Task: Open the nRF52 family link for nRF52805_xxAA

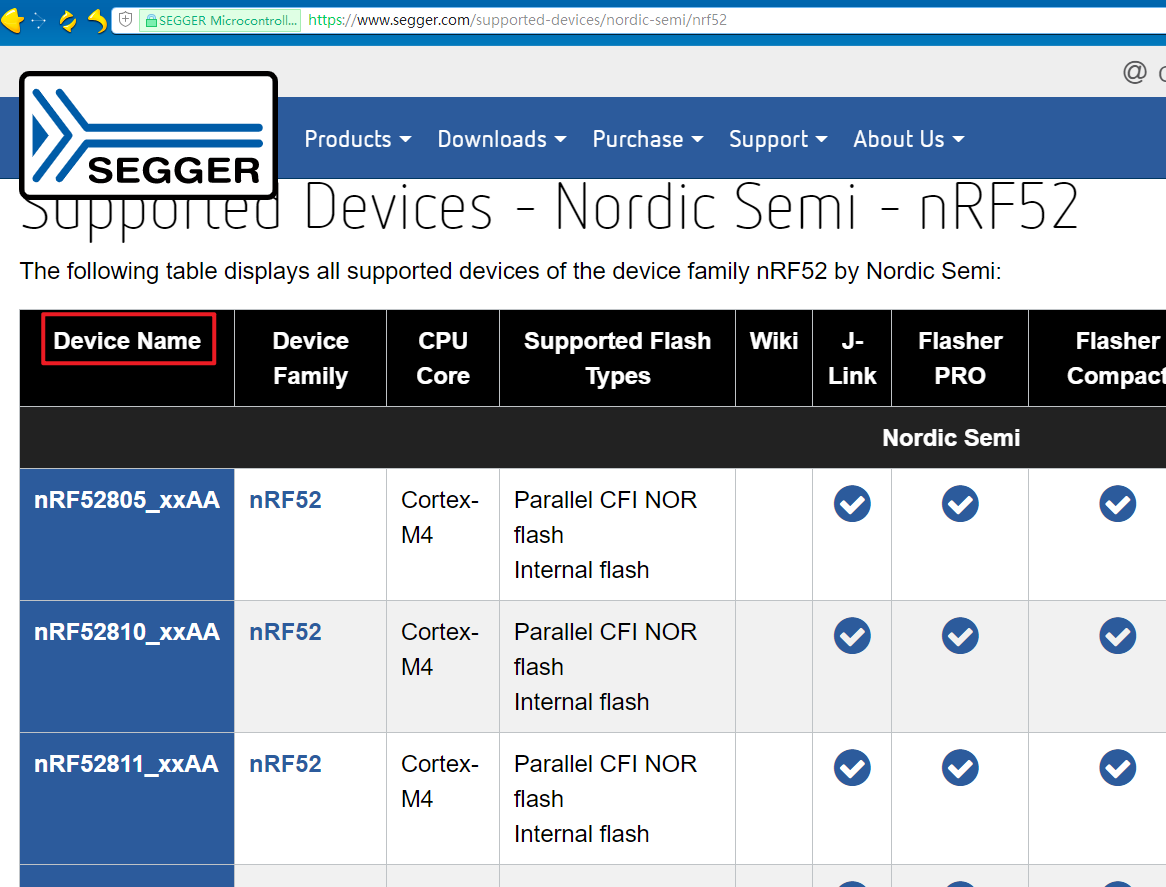Action: click(285, 500)
